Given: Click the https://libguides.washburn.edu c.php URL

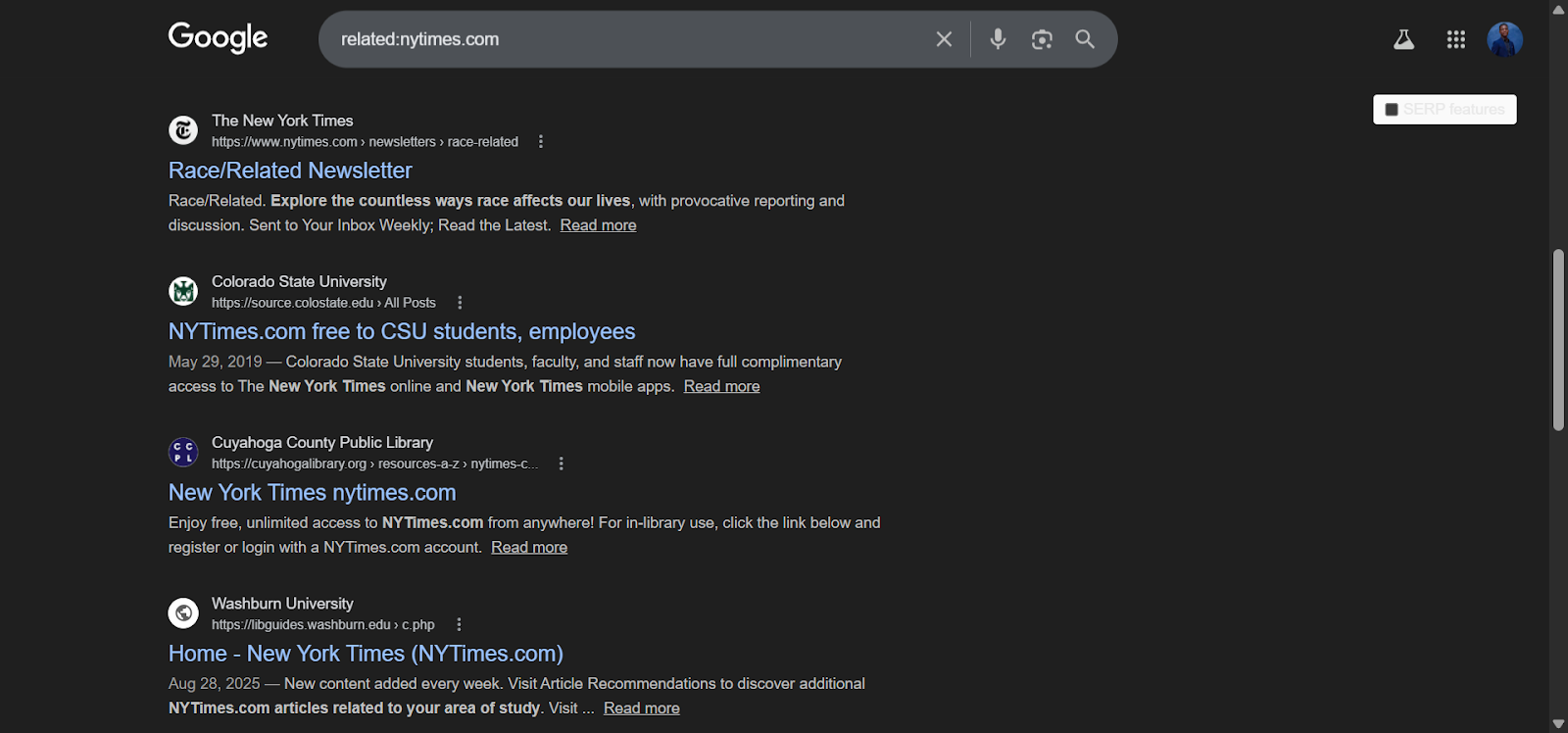Looking at the screenshot, I should coord(323,624).
